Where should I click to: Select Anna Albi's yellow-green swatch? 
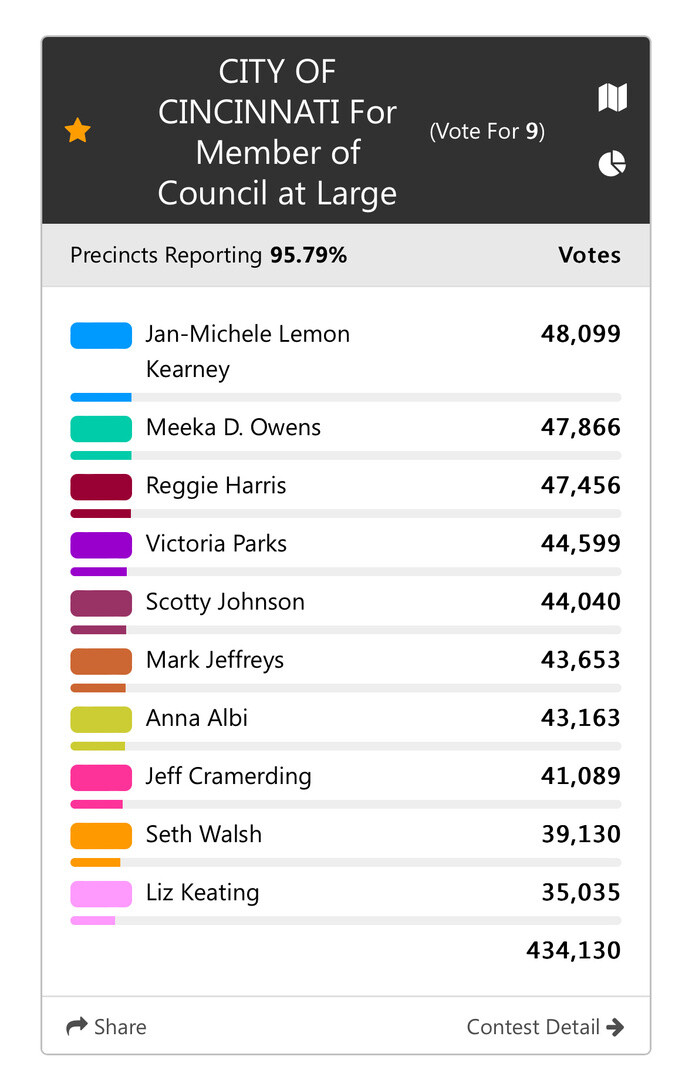tap(101, 719)
